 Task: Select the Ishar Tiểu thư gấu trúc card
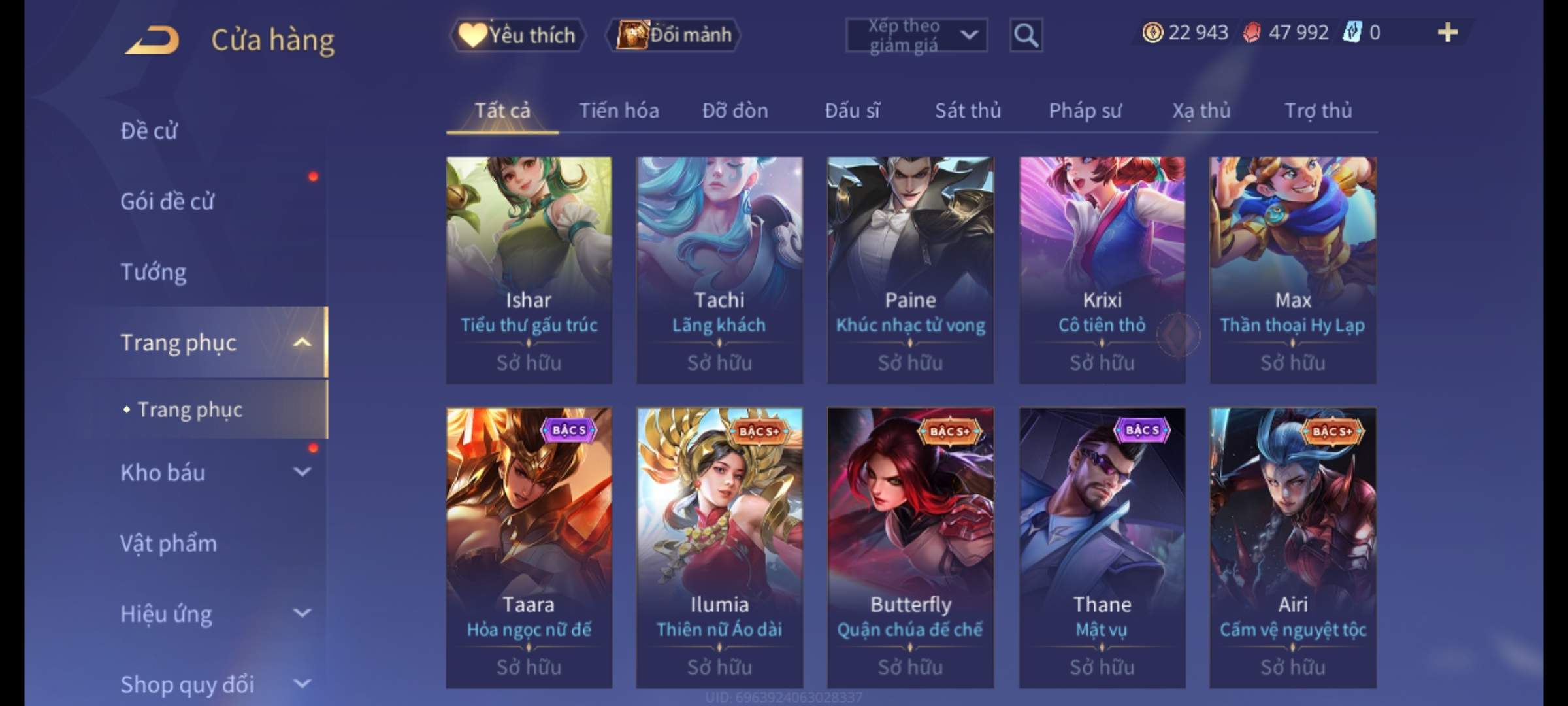tap(529, 270)
